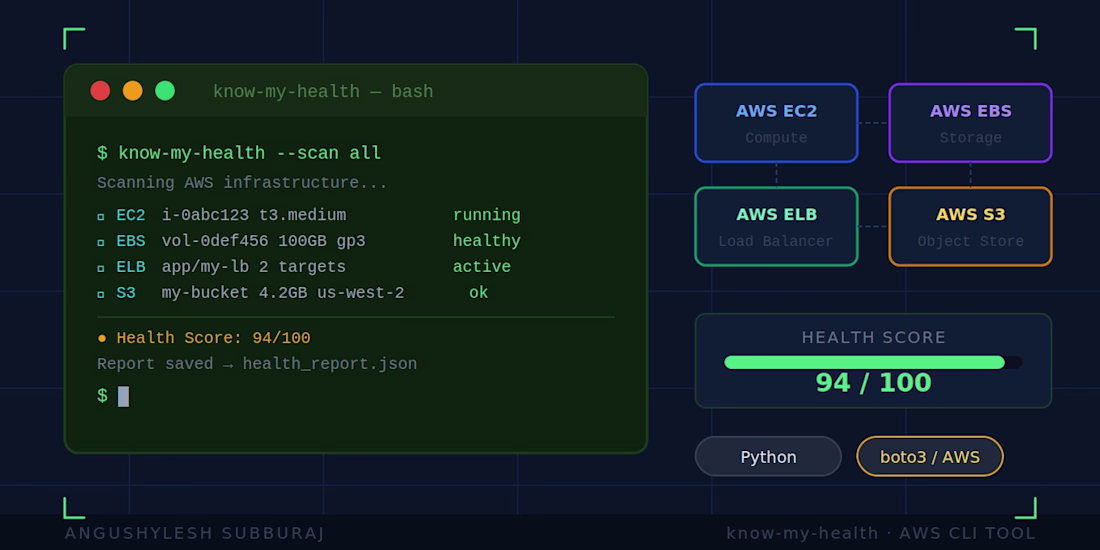Click the 94 / 100 score text
Image resolution: width=1100 pixels, height=550 pixels.
873,383
